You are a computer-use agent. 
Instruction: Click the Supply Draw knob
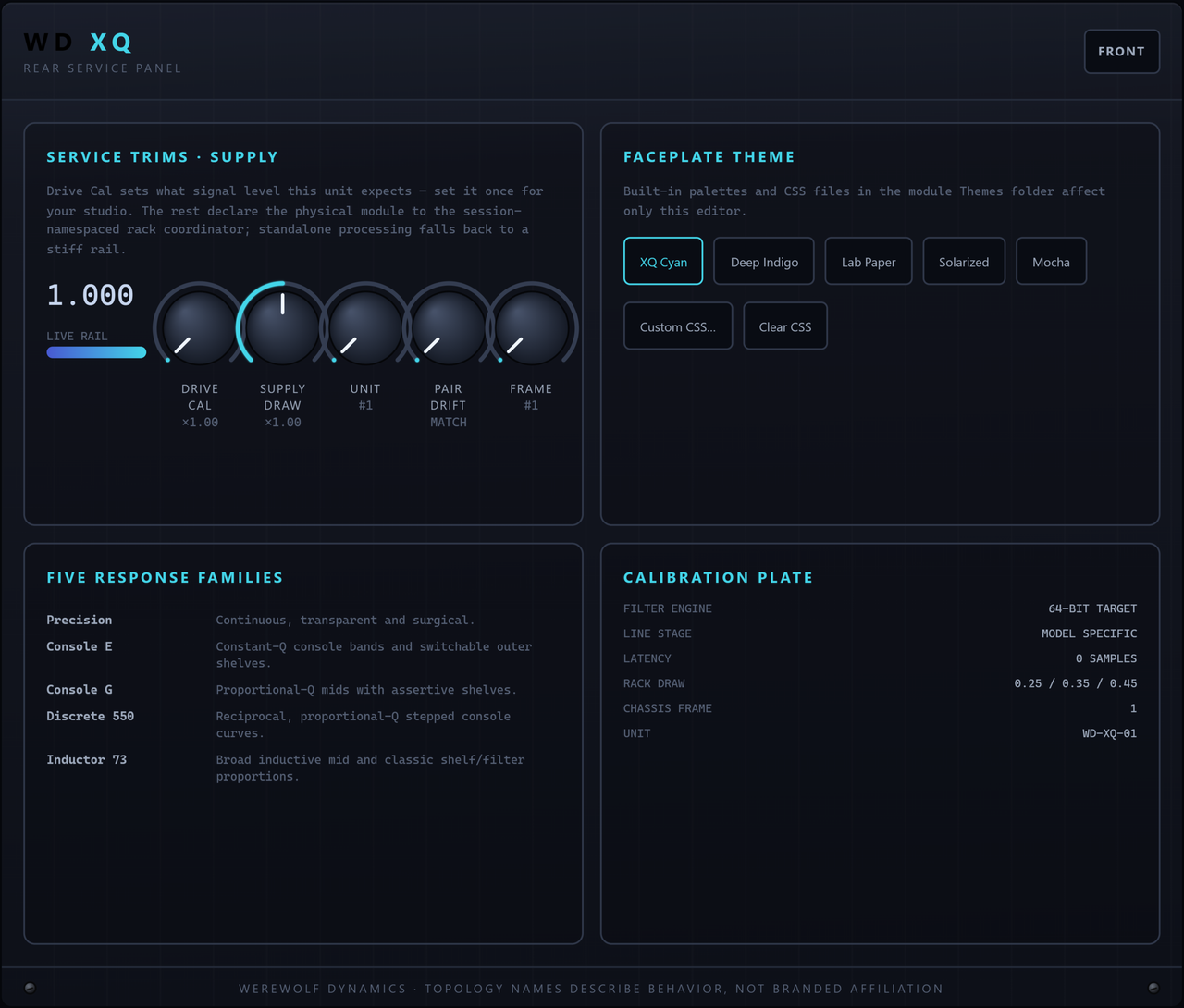pyautogui.click(x=282, y=327)
